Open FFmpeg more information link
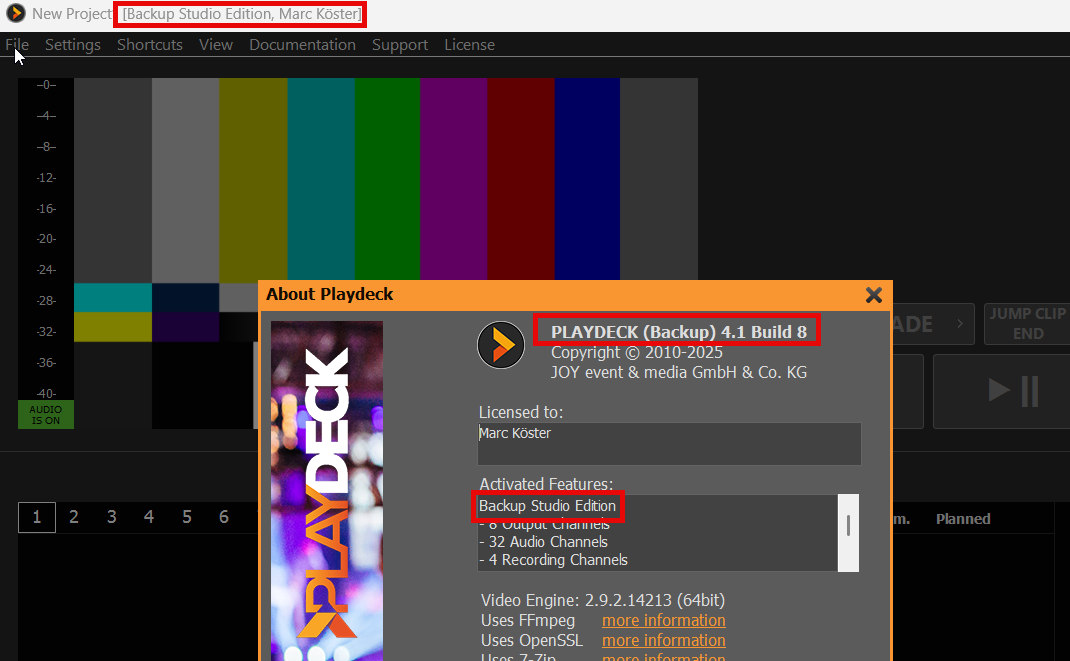1070x661 pixels. point(663,620)
